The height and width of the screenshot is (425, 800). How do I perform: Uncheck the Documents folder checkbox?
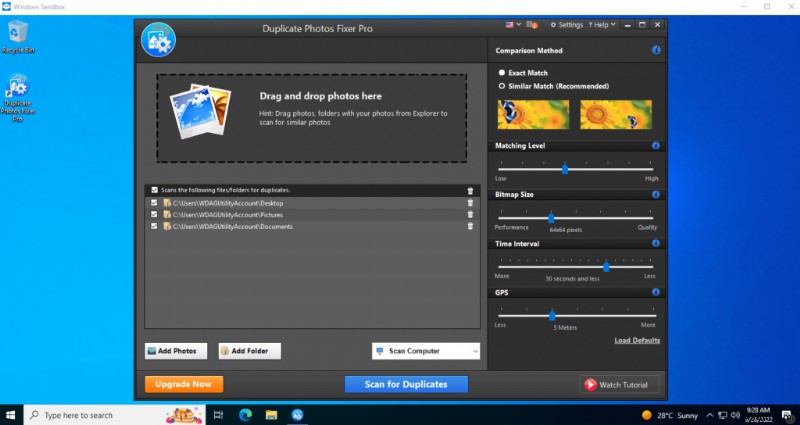pos(154,226)
